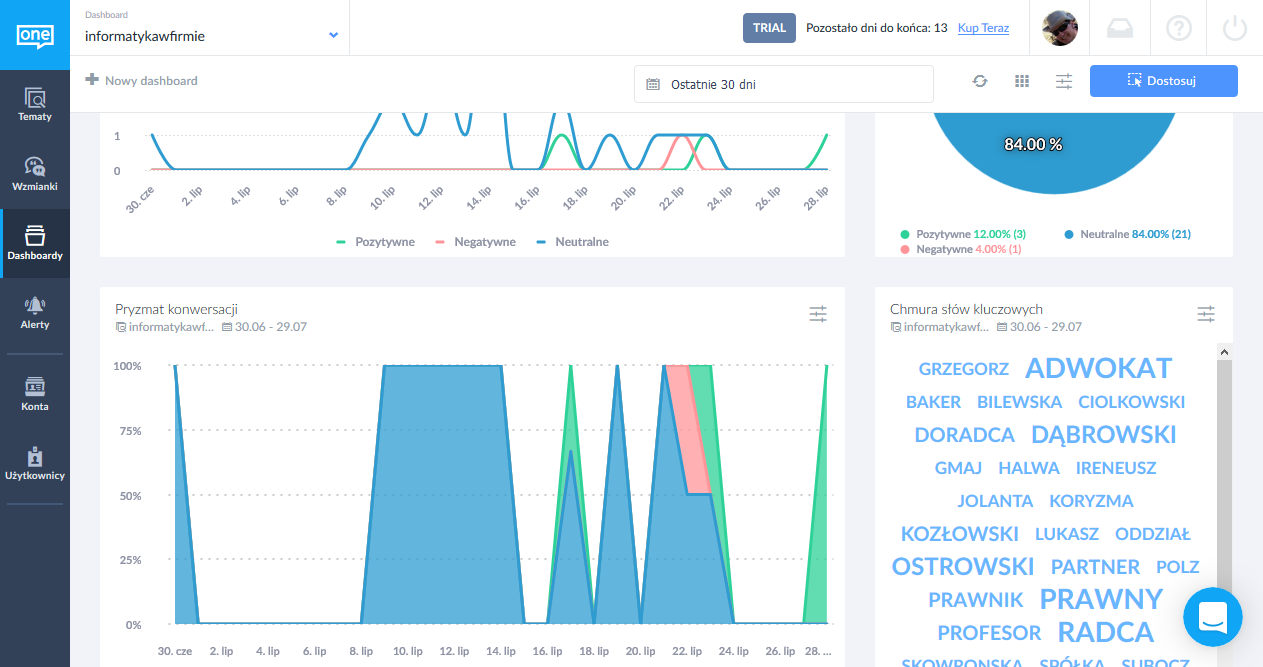The height and width of the screenshot is (667, 1263).
Task: Click keyword HALWA in word cloud
Action: (1028, 468)
